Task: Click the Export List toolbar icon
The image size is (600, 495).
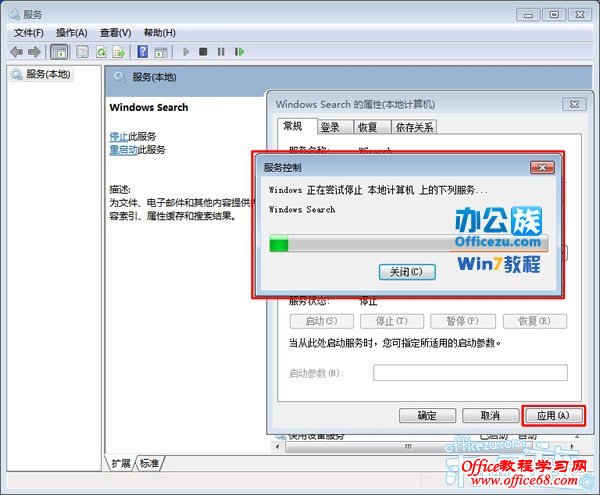Action: click(x=119, y=52)
